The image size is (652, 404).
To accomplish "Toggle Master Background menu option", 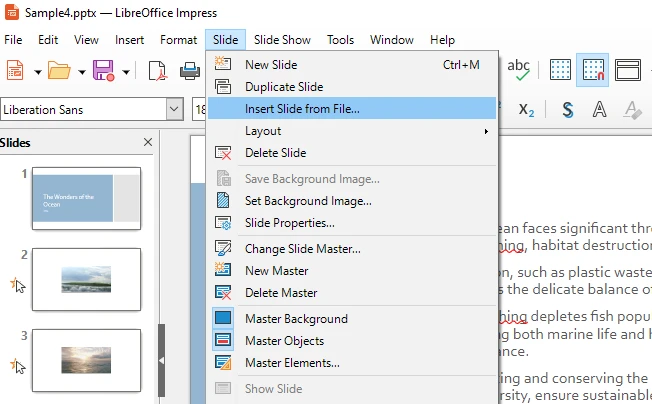I will click(352, 319).
